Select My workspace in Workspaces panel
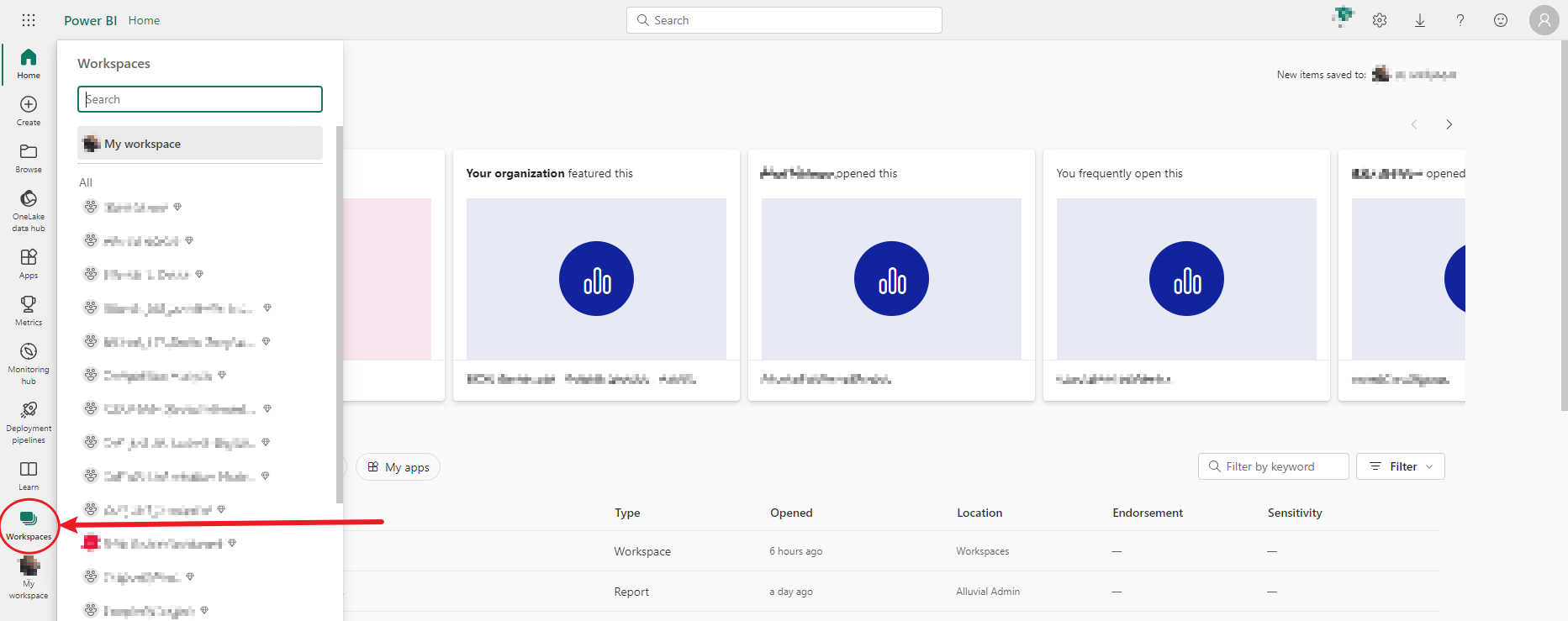The height and width of the screenshot is (621, 1568). pos(200,144)
